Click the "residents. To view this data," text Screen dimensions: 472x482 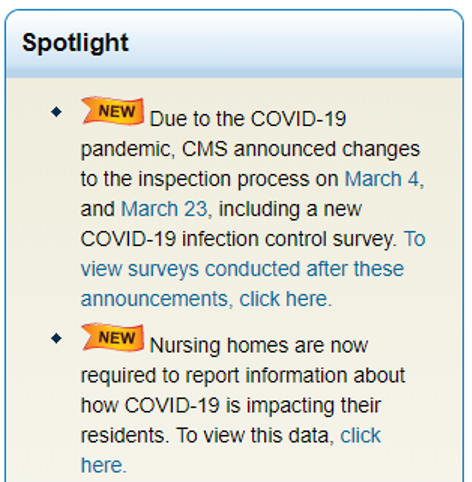coord(207,436)
